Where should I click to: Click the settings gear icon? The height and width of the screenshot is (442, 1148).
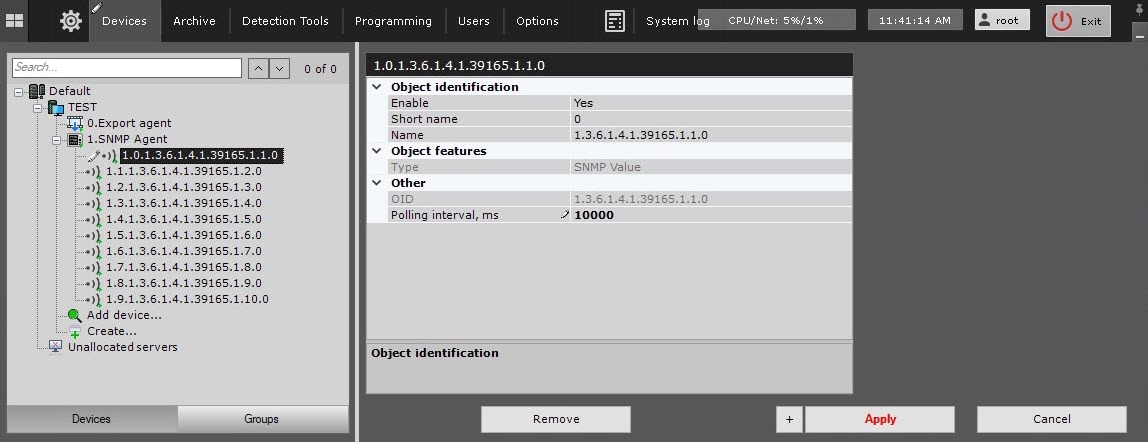(71, 21)
